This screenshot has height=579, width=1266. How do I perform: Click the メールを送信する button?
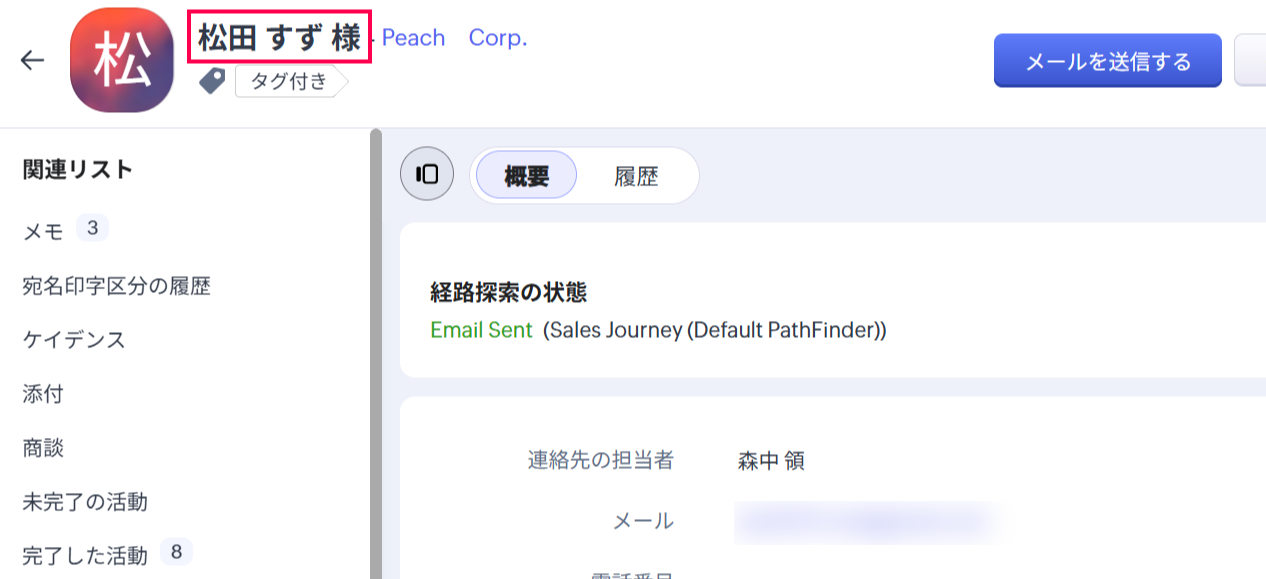[x=1107, y=61]
